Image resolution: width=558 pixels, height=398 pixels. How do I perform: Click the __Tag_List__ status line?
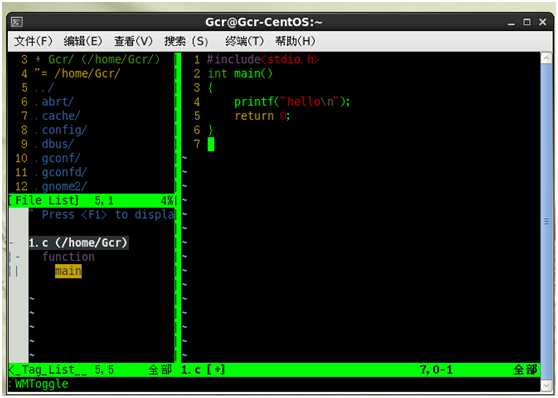coord(93,370)
